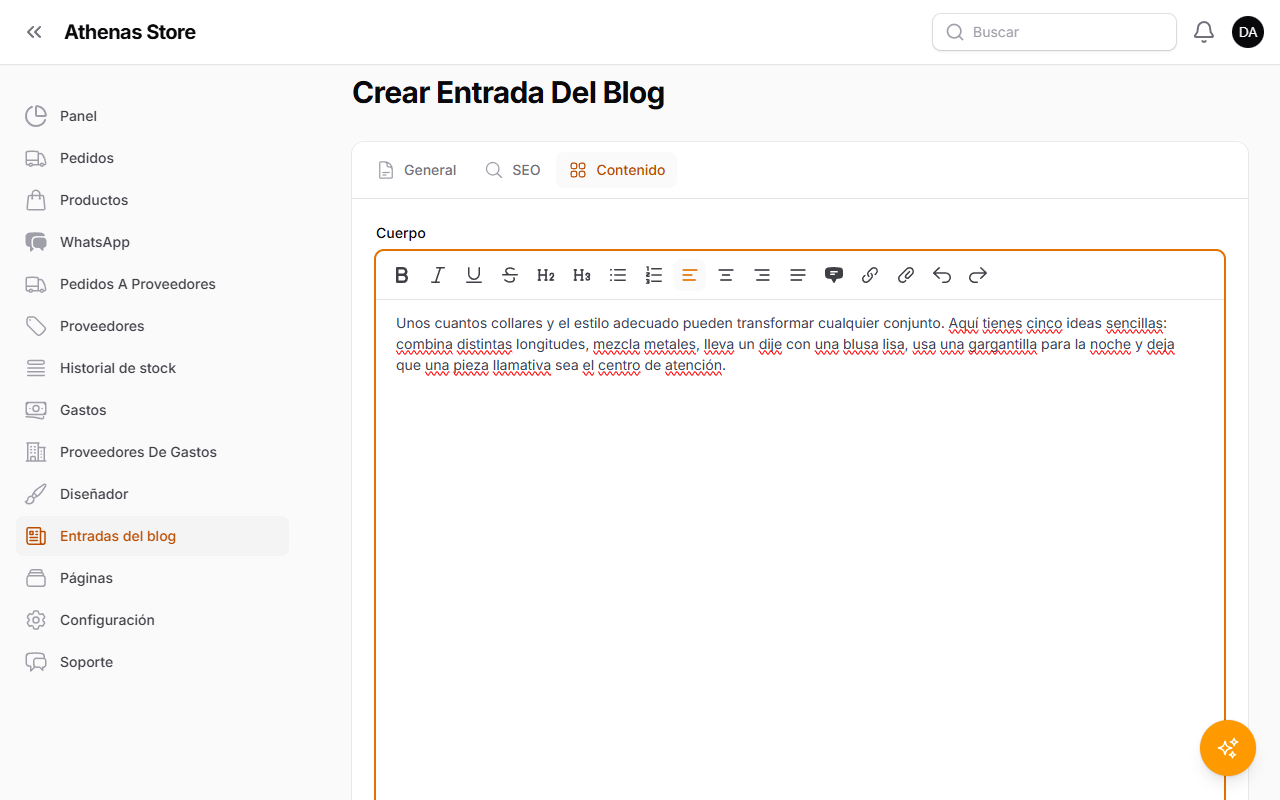1280x800 pixels.
Task: Open Historial de stock
Action: pyautogui.click(x=152, y=368)
